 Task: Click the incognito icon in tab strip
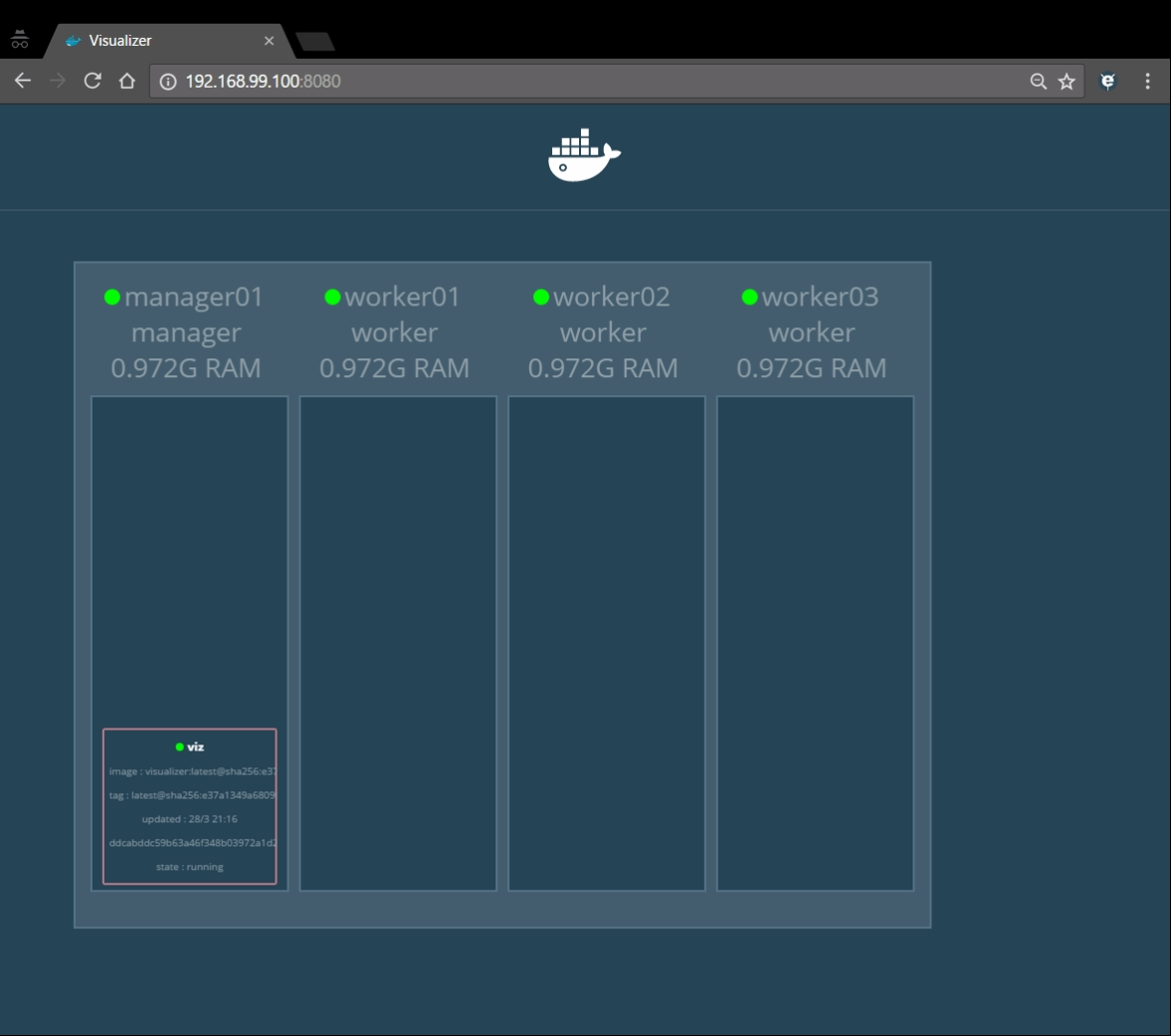tap(20, 40)
